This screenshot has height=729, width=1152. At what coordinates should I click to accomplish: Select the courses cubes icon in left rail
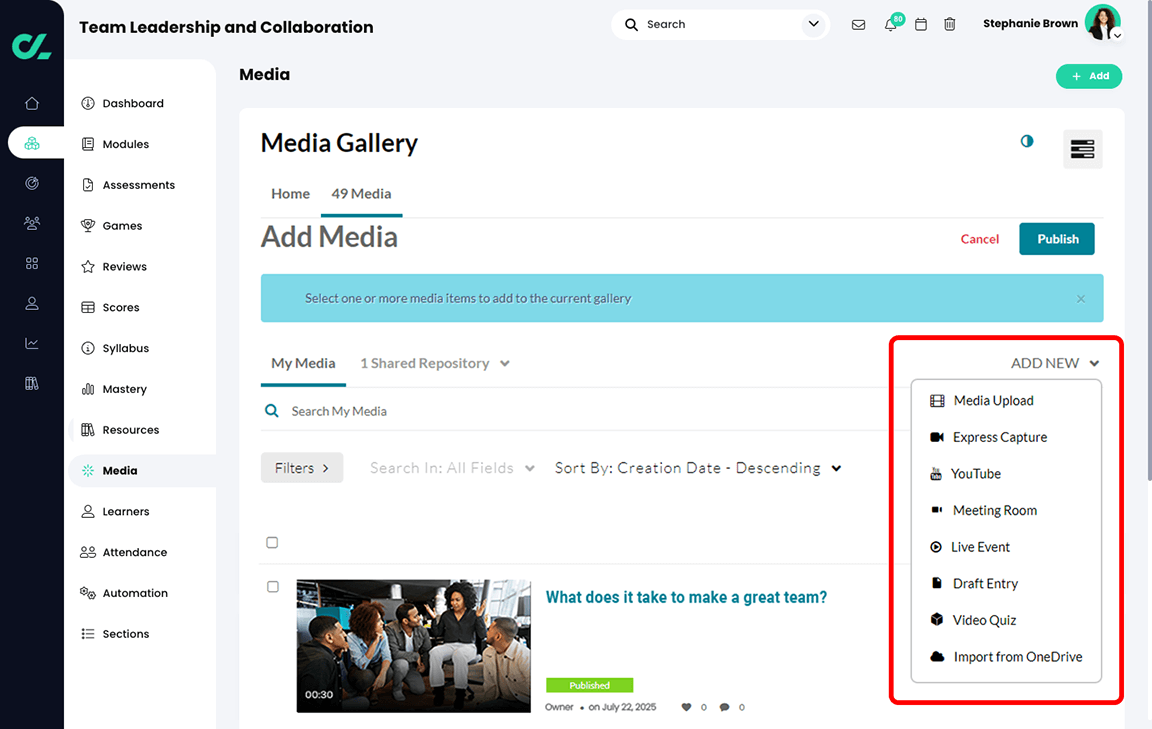click(32, 143)
